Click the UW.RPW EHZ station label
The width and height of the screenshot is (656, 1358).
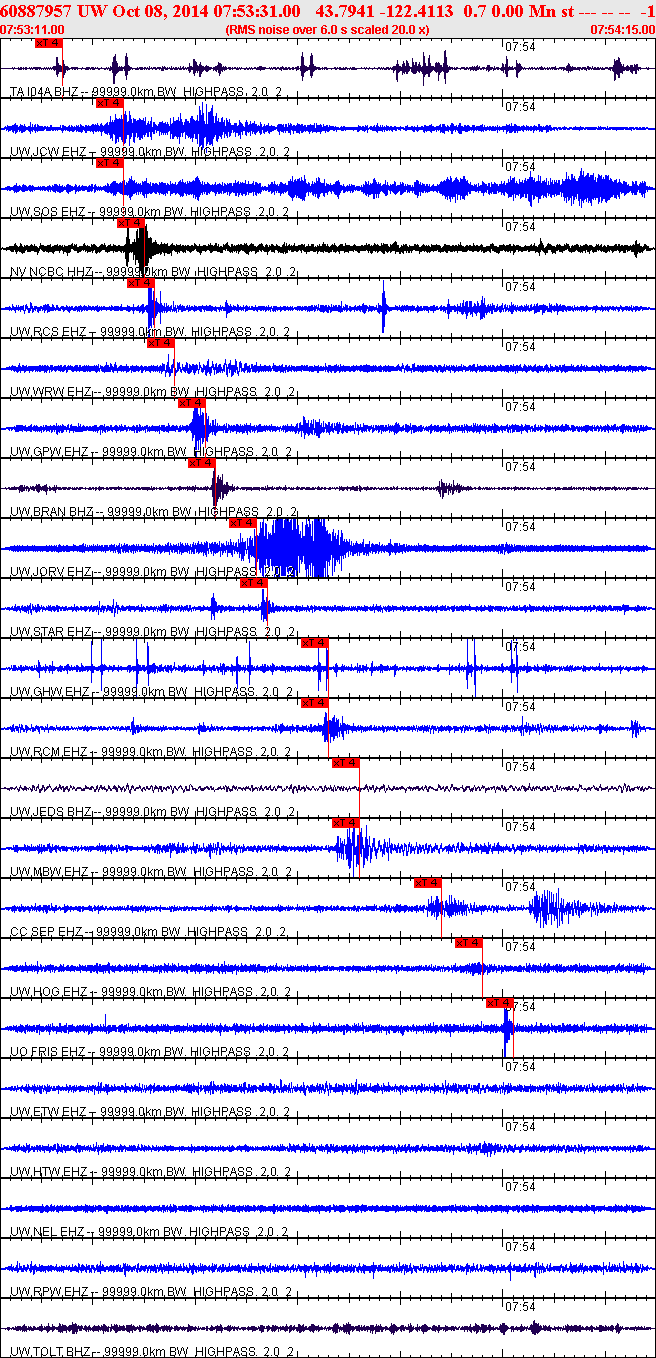[48, 1292]
